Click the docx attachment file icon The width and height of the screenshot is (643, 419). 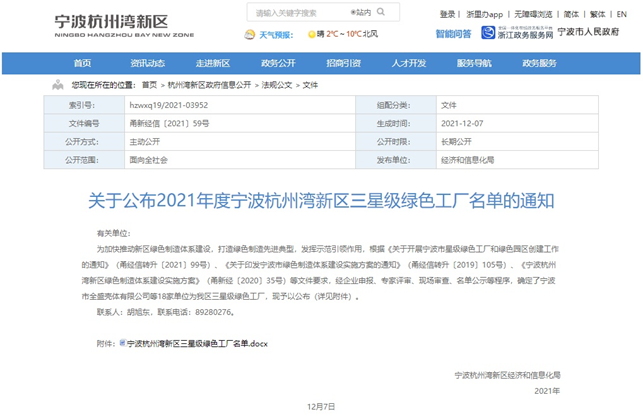122,342
